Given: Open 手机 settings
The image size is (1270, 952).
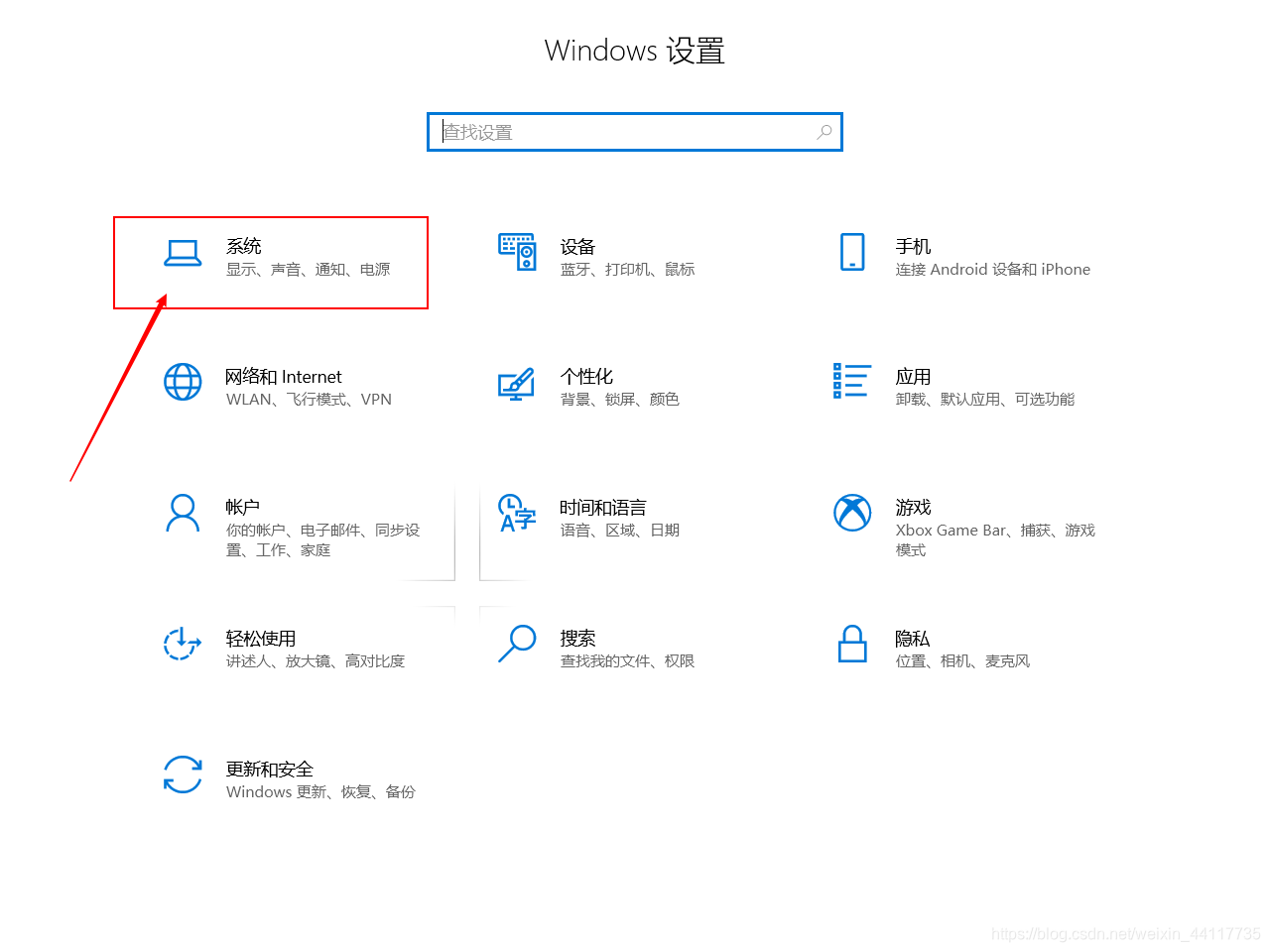Looking at the screenshot, I should click(x=851, y=253).
